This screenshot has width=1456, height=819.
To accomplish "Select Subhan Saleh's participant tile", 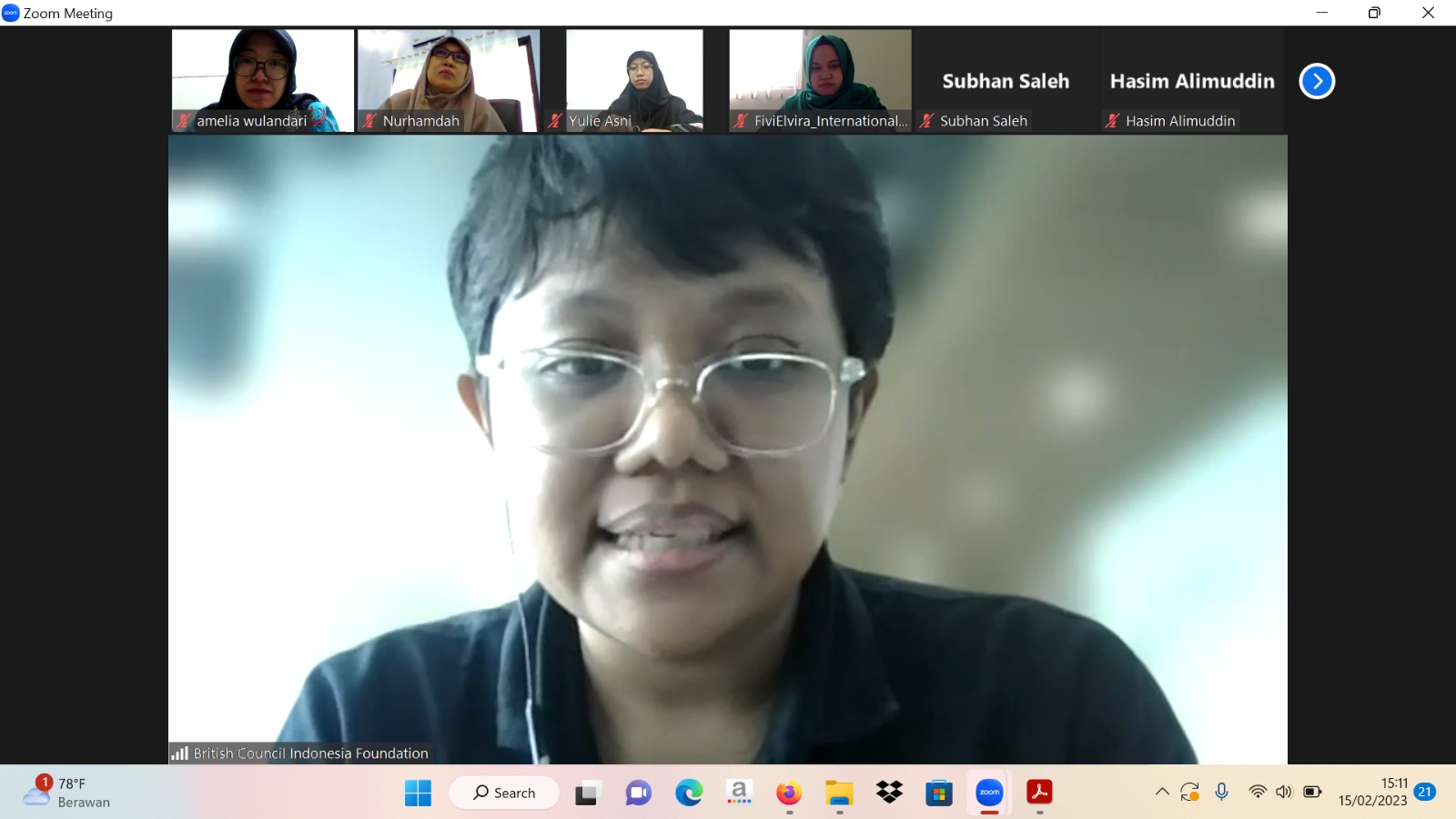I will pos(1006,81).
